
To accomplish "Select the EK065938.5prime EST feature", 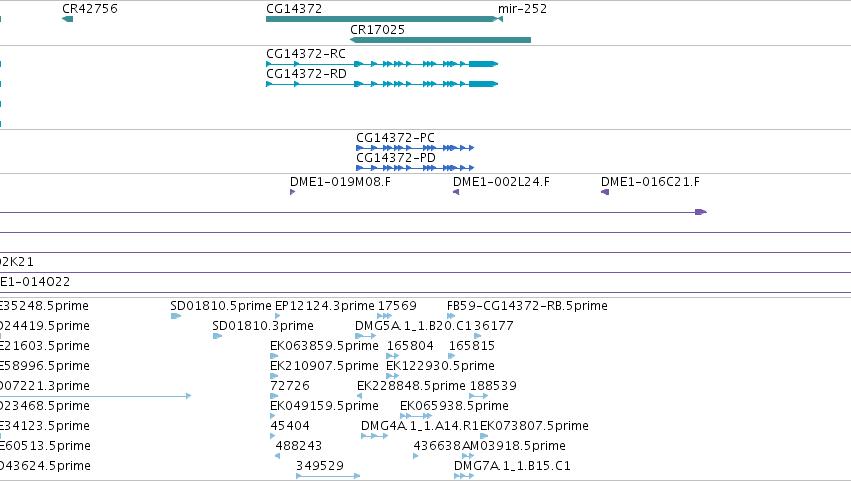I will click(x=416, y=416).
